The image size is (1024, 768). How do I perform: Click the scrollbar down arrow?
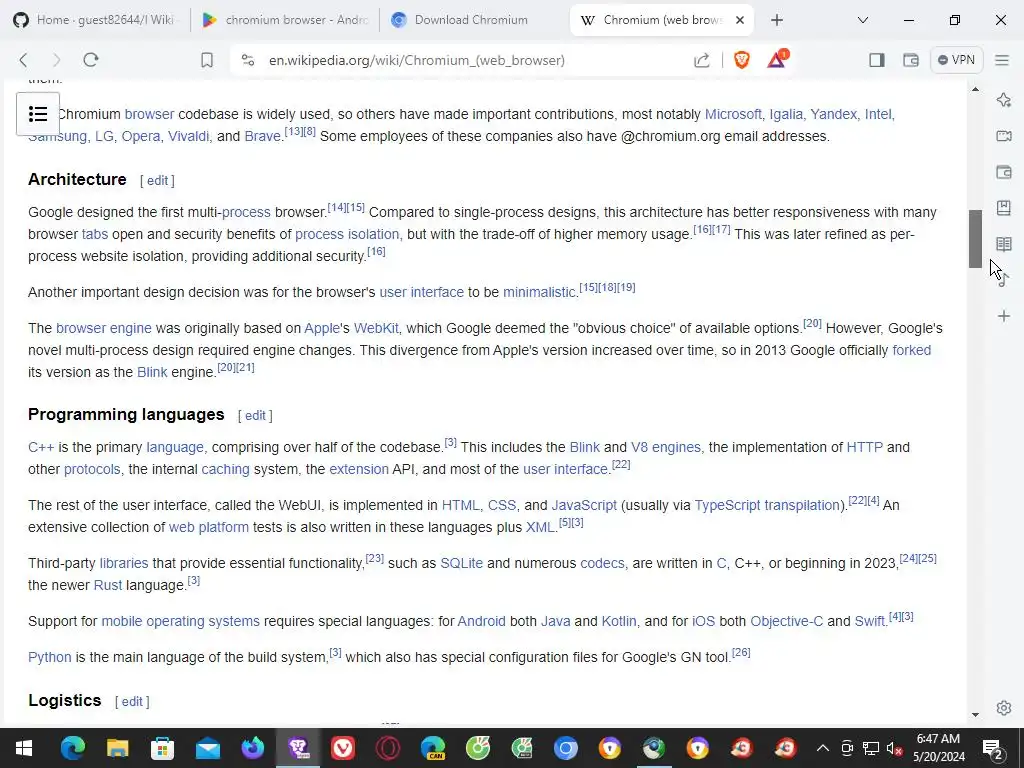point(975,715)
